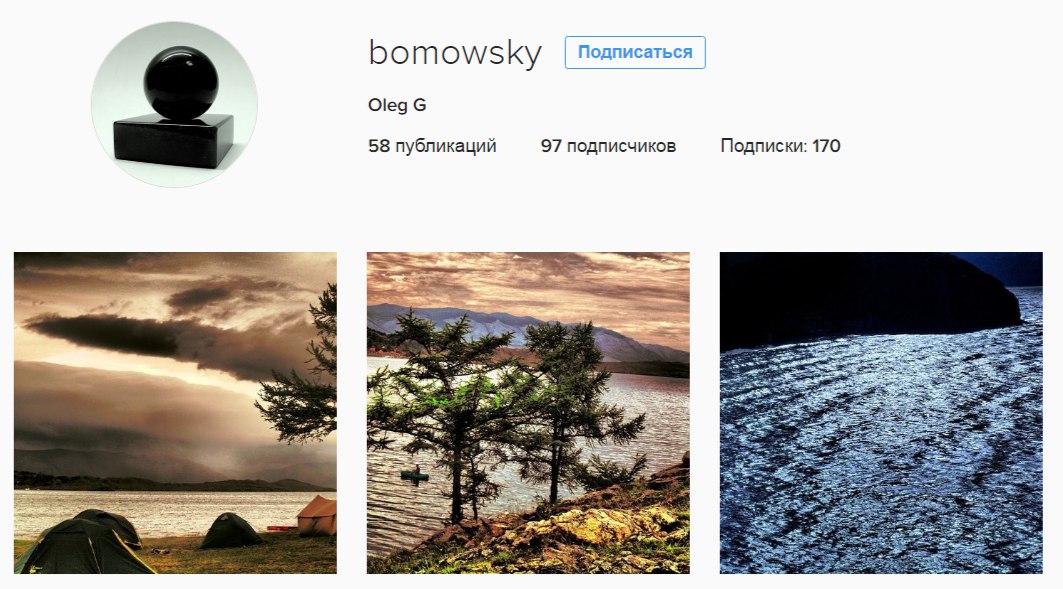Click the small boat in middle photo
Image resolution: width=1063 pixels, height=589 pixels.
(414, 474)
